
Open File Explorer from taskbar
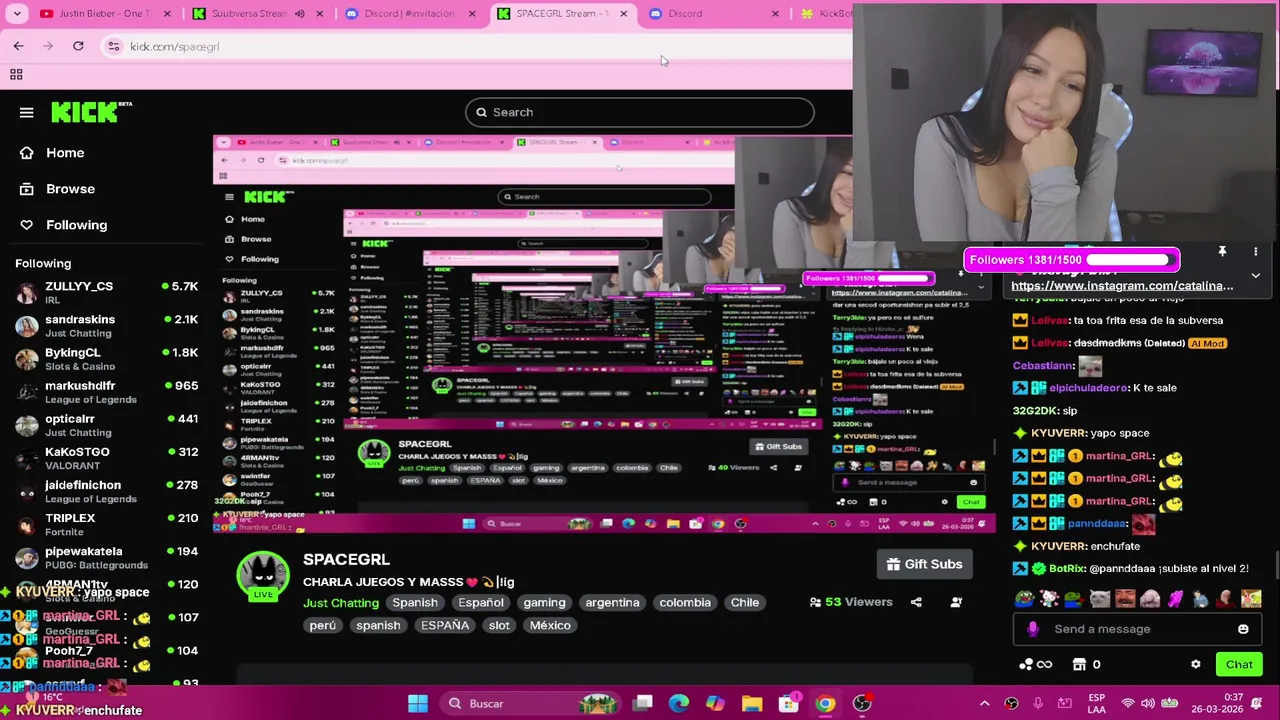(752, 704)
